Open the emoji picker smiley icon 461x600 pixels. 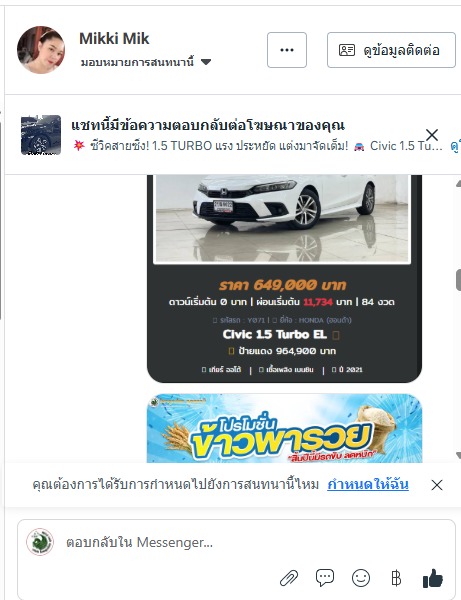click(360, 578)
